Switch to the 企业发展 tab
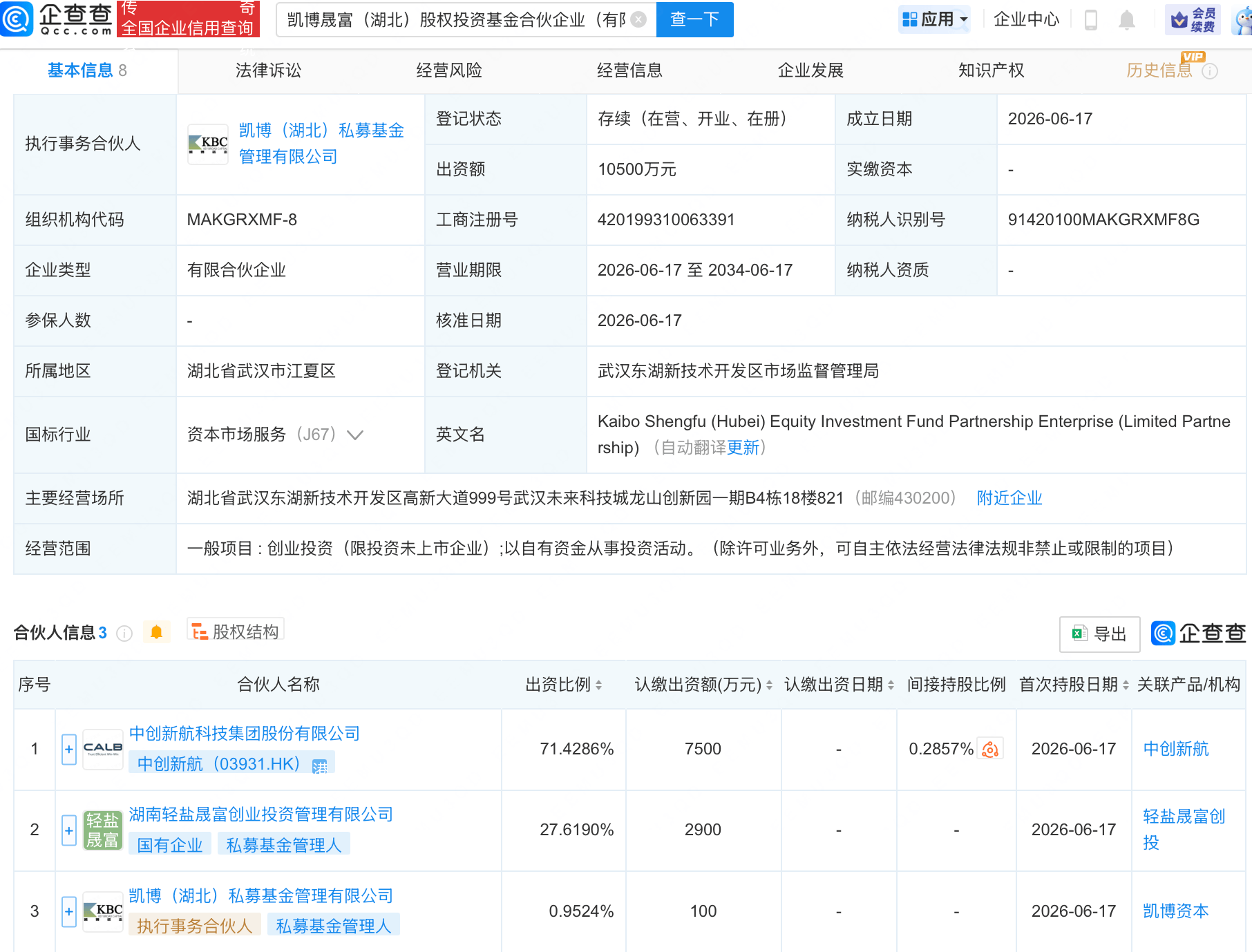 pyautogui.click(x=810, y=70)
